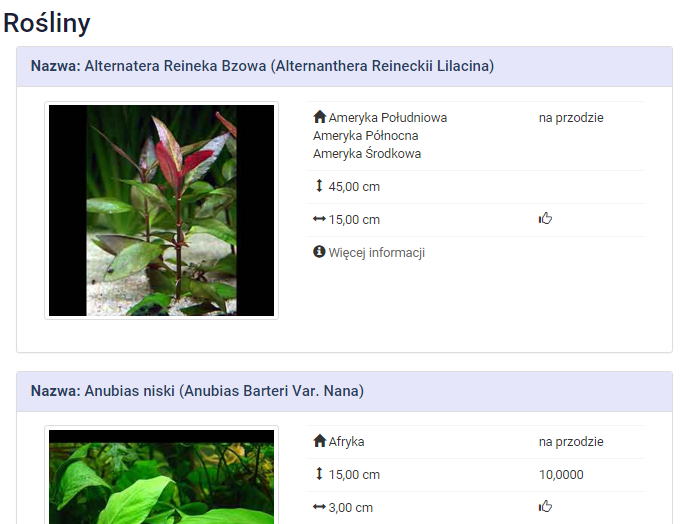698x524 pixels.
Task: Click the 10,0000 value in Anubias card
Action: point(561,475)
